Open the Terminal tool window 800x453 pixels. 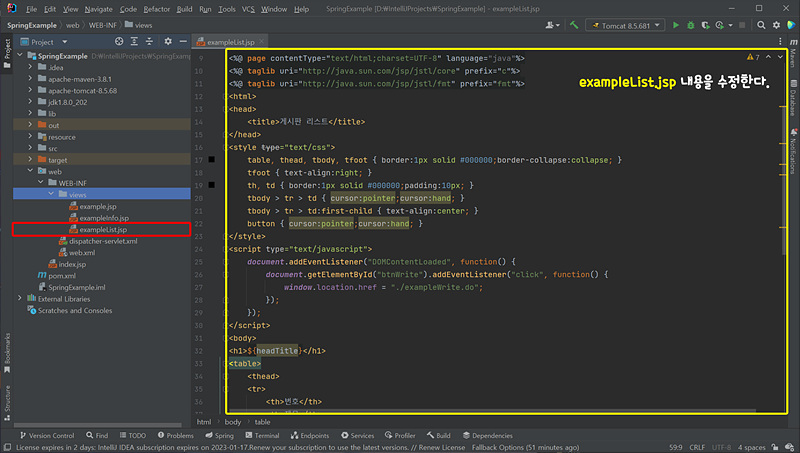262,436
